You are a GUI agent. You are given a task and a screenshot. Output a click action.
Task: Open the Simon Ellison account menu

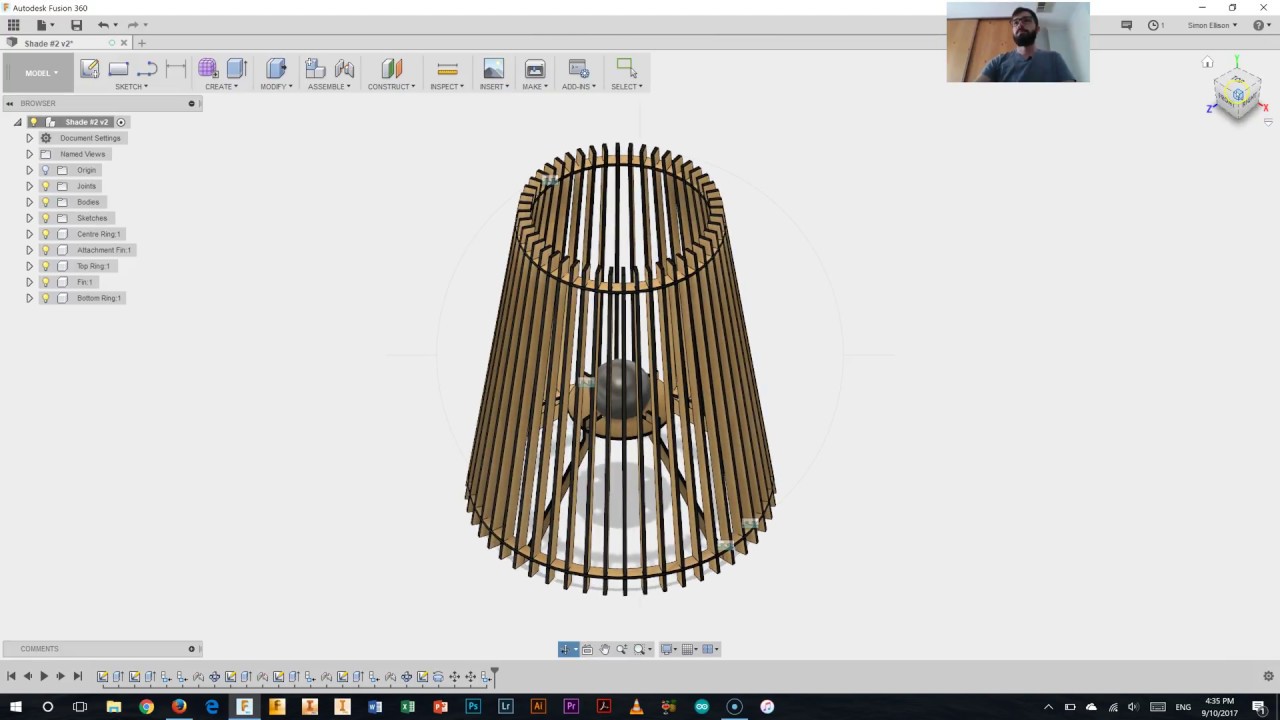point(1212,25)
